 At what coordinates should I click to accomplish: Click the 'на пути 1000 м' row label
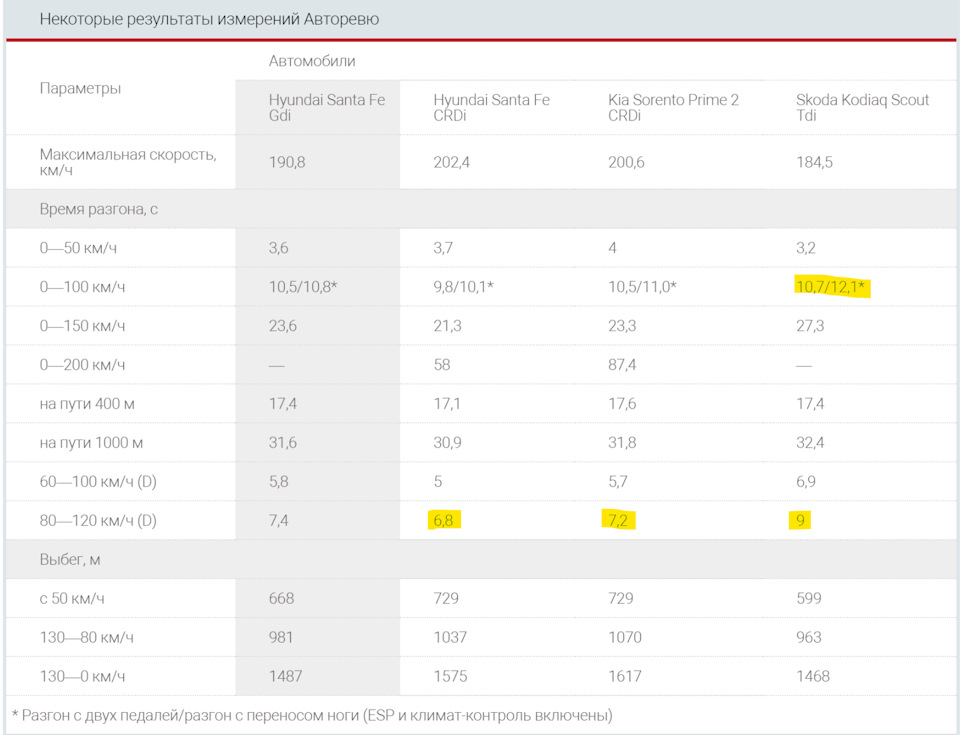tap(91, 443)
